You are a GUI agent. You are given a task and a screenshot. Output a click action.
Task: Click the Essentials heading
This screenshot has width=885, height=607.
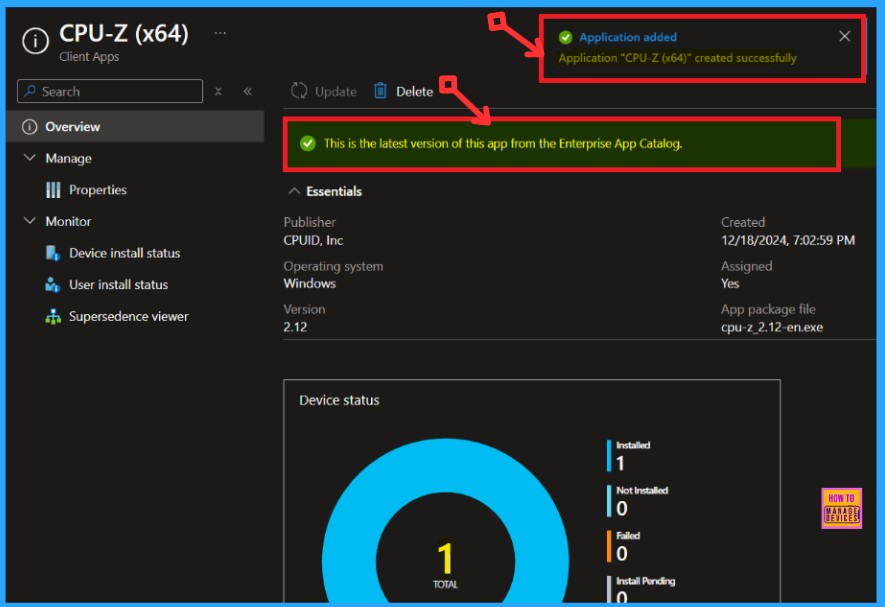click(334, 191)
